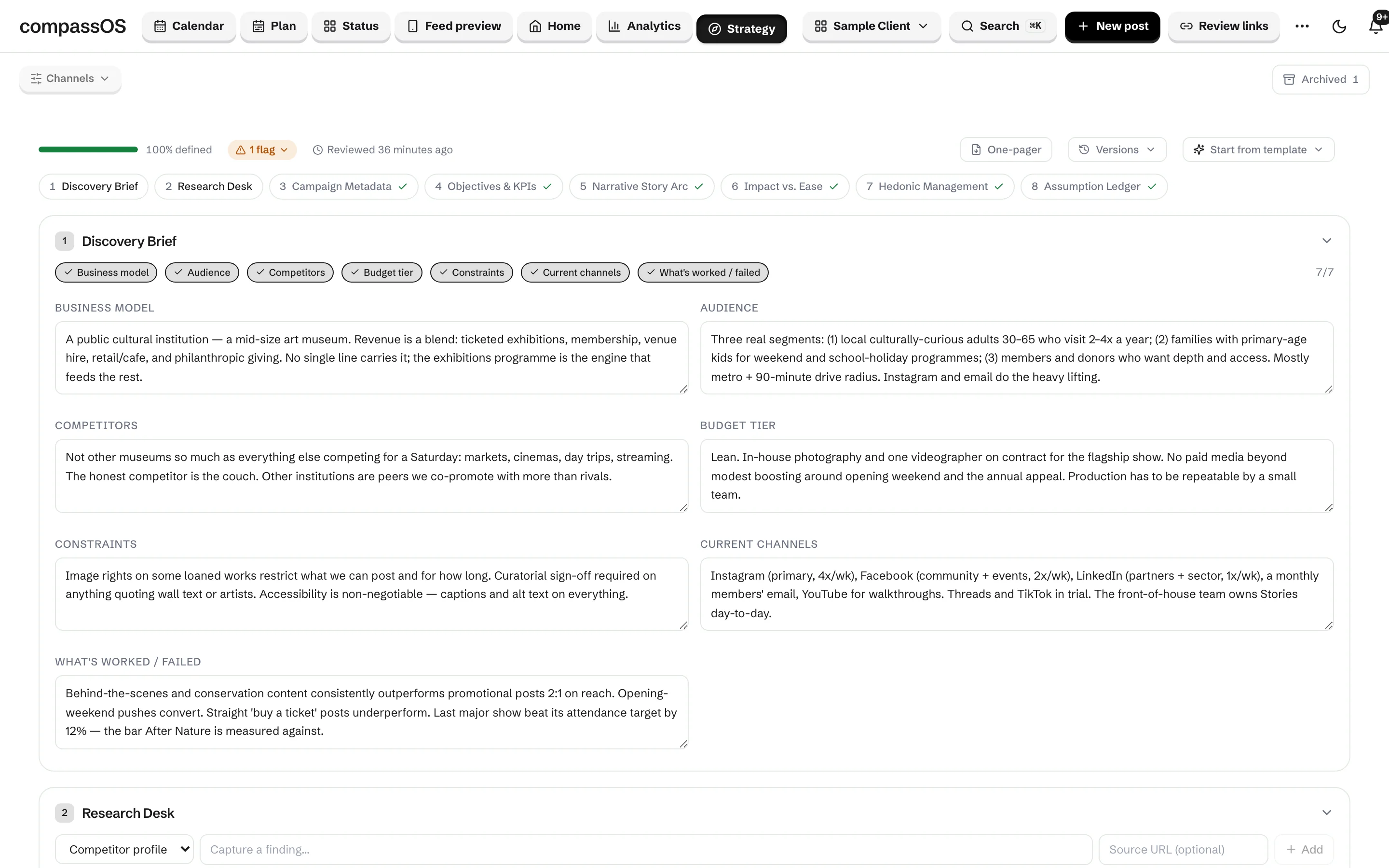The width and height of the screenshot is (1389, 868).
Task: Open Search box
Action: pyautogui.click(x=1002, y=26)
